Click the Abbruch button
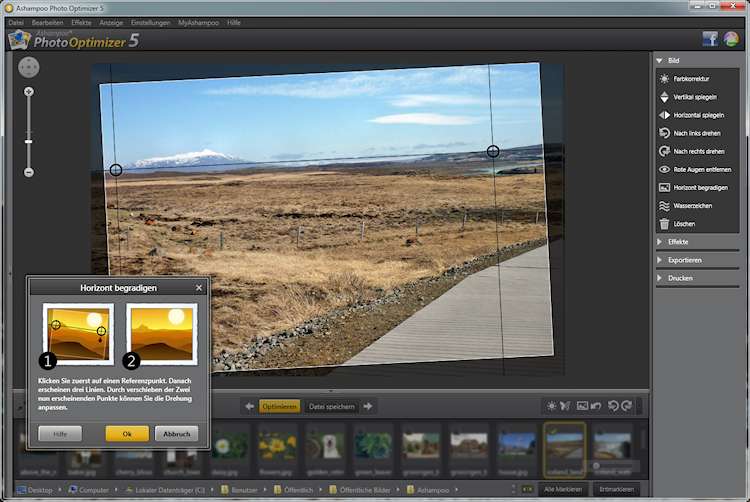 176,434
